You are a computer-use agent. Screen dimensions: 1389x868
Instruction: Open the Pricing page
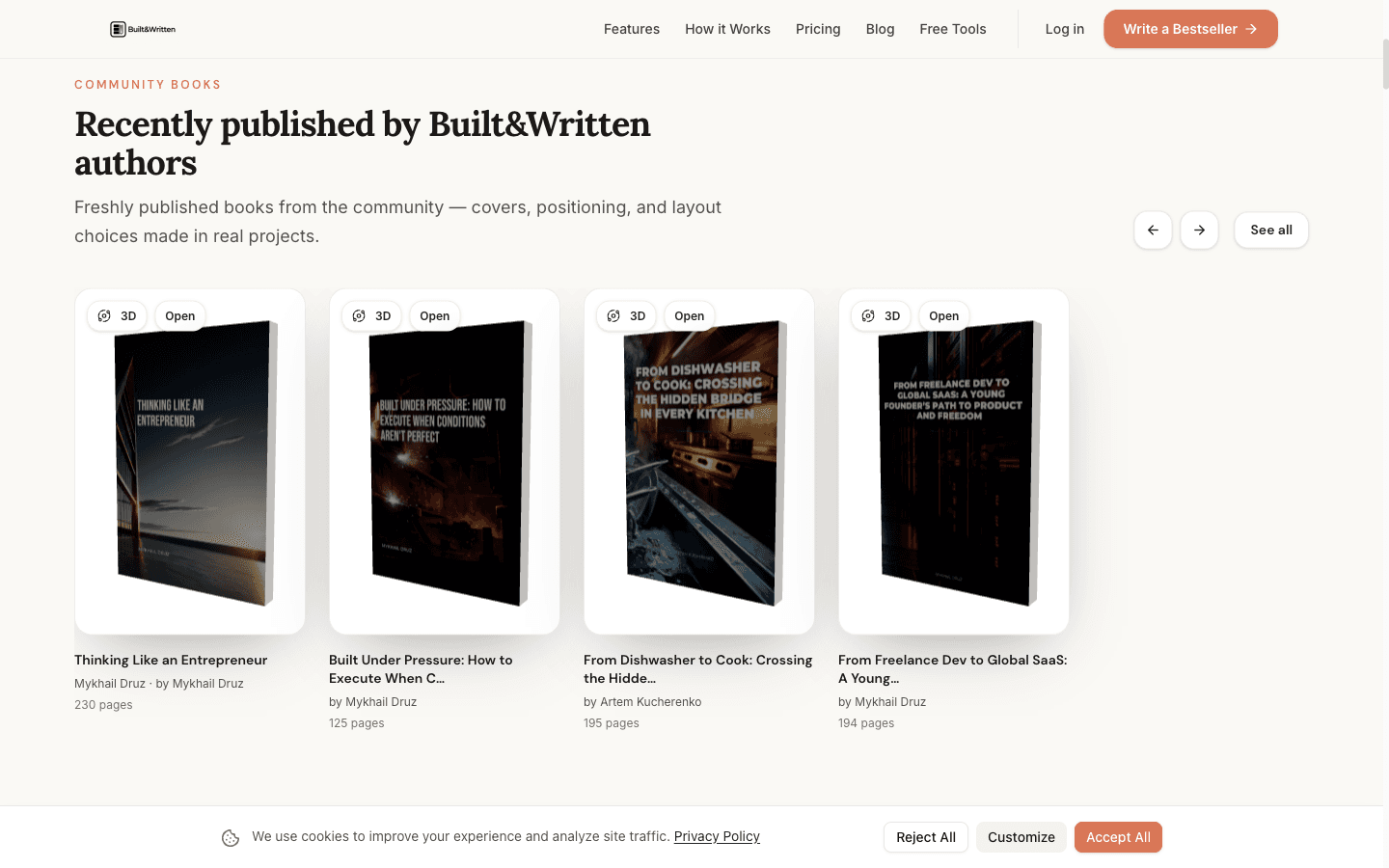[x=818, y=29]
